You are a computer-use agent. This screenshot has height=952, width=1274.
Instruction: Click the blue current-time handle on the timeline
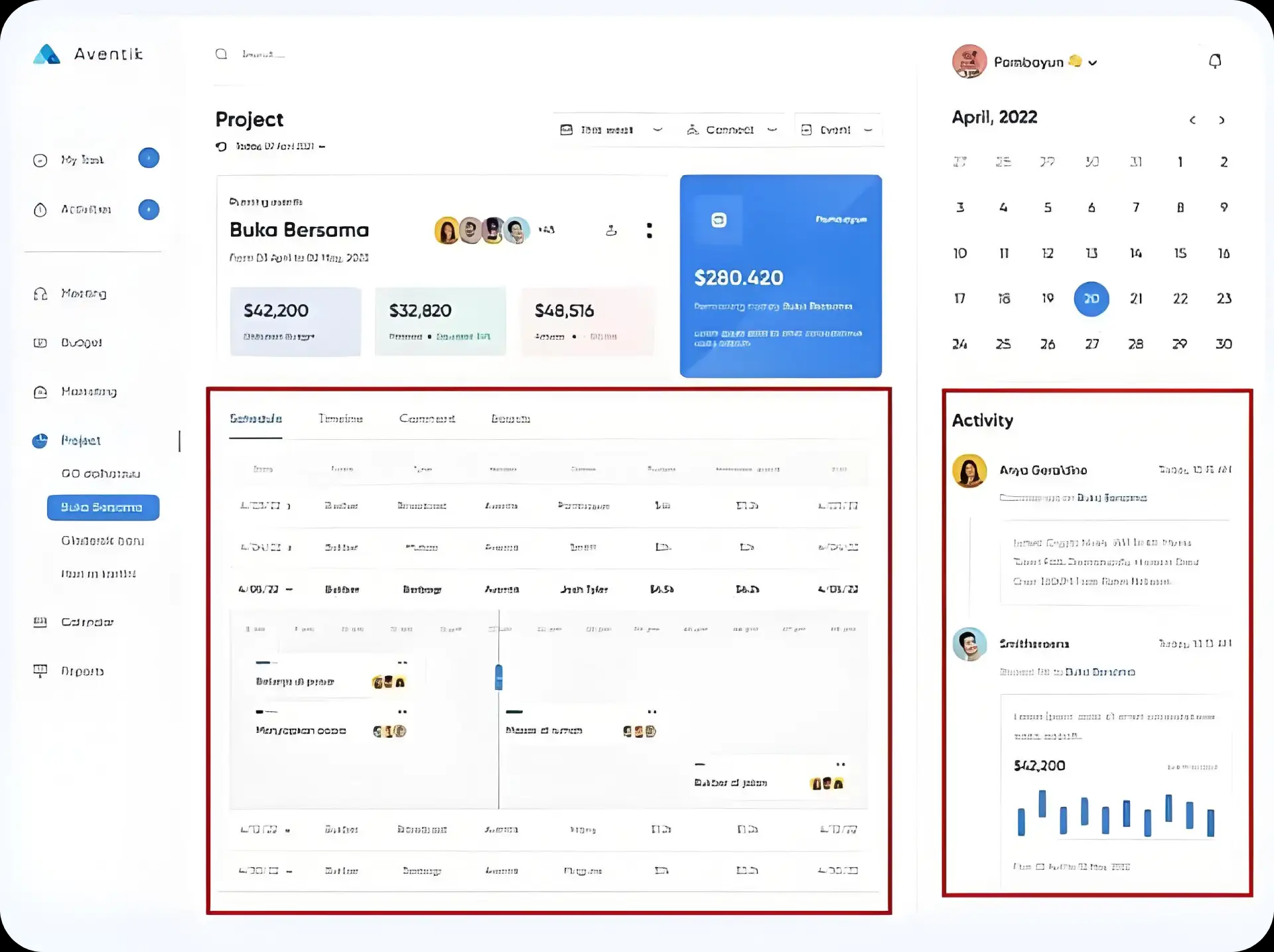click(499, 677)
